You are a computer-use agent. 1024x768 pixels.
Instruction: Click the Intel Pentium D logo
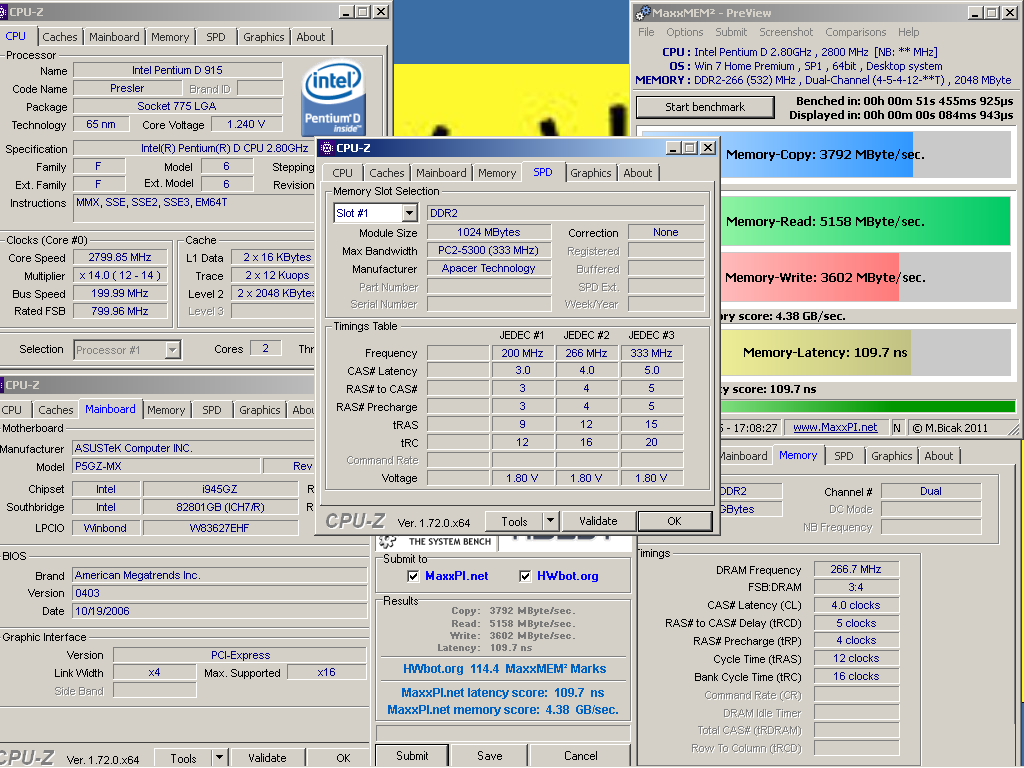tap(333, 98)
